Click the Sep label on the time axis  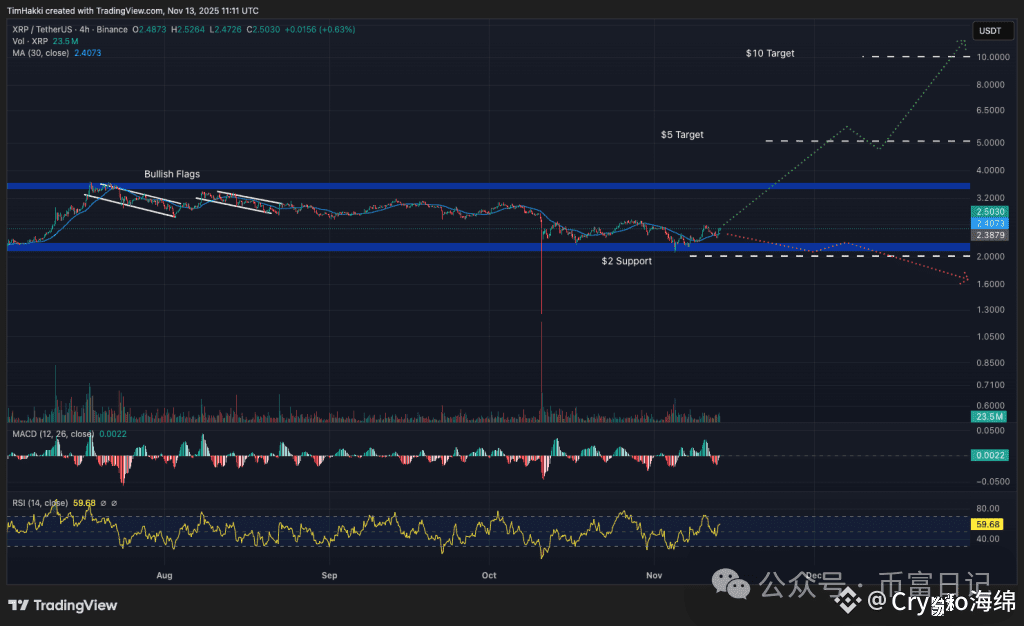coord(329,576)
